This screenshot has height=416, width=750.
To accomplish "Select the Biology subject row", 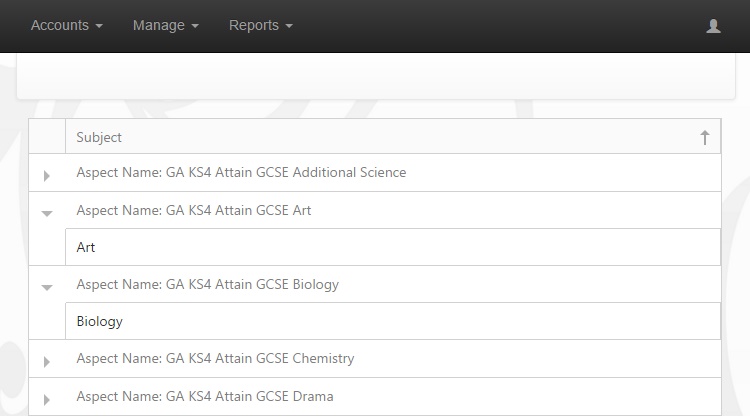I will [393, 321].
